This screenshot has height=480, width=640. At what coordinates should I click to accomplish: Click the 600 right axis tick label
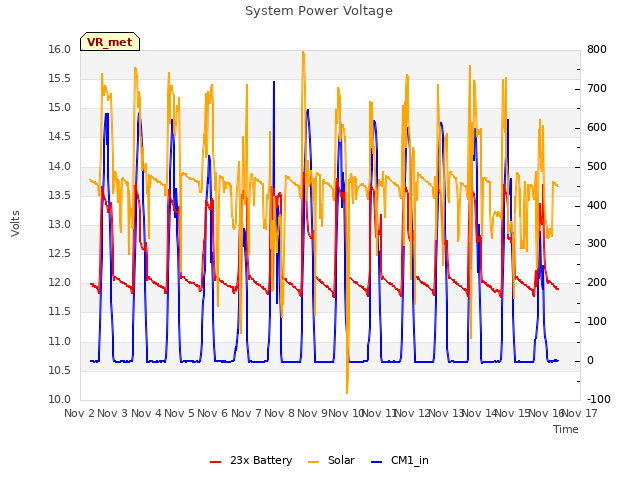click(597, 127)
